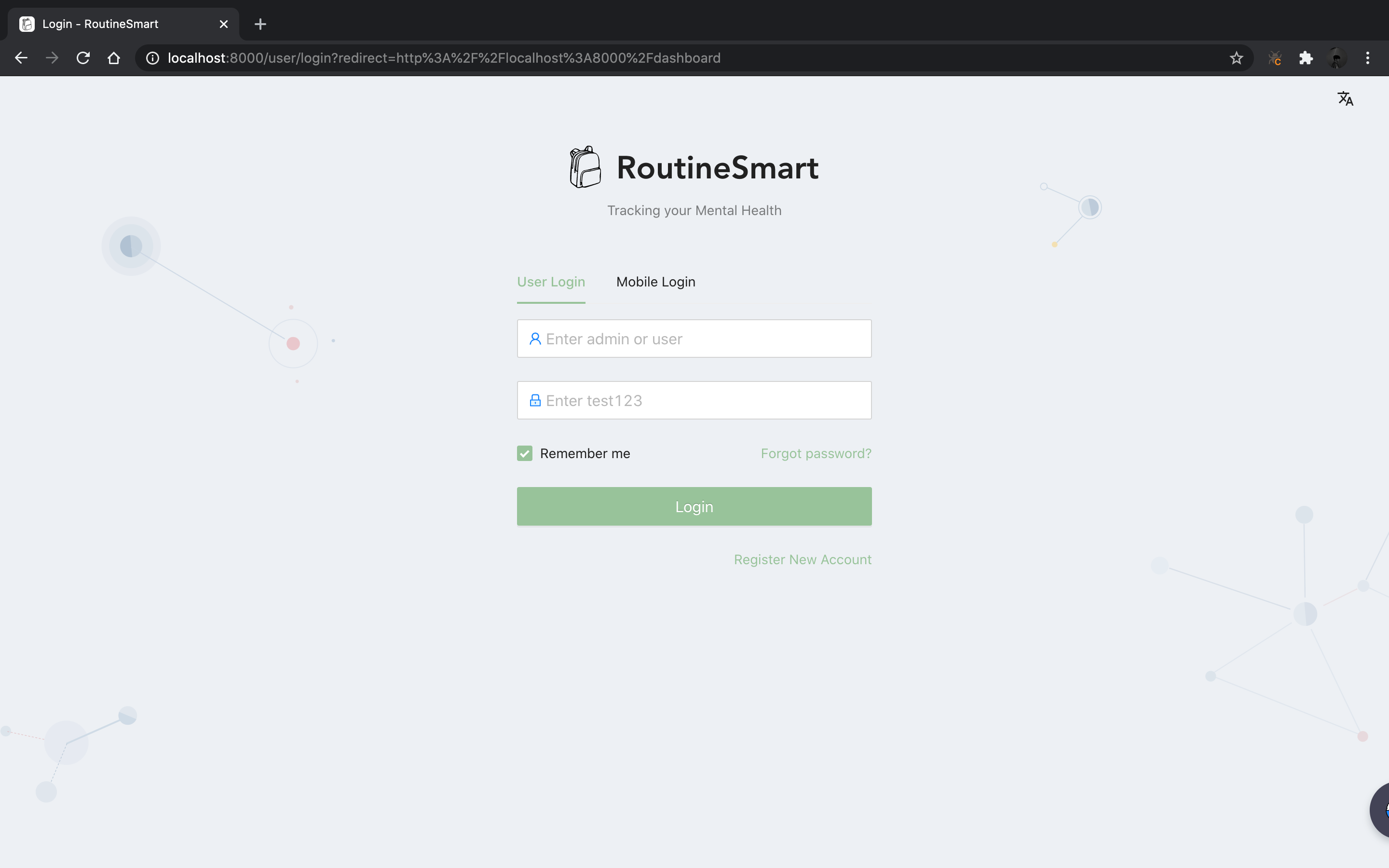The width and height of the screenshot is (1389, 868).
Task: Follow the Forgot password? link
Action: [816, 453]
